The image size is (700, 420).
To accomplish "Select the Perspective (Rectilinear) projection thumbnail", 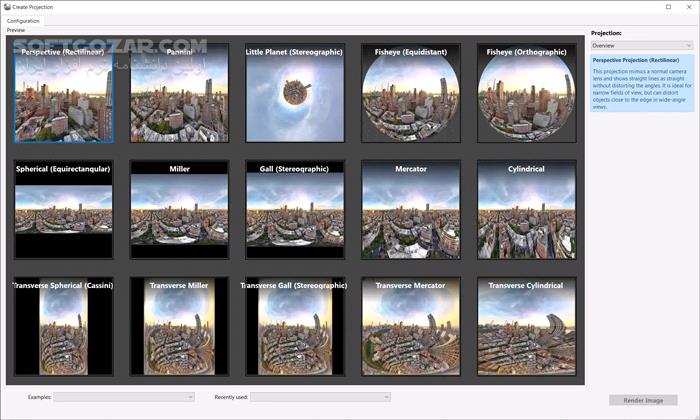I will click(x=64, y=93).
